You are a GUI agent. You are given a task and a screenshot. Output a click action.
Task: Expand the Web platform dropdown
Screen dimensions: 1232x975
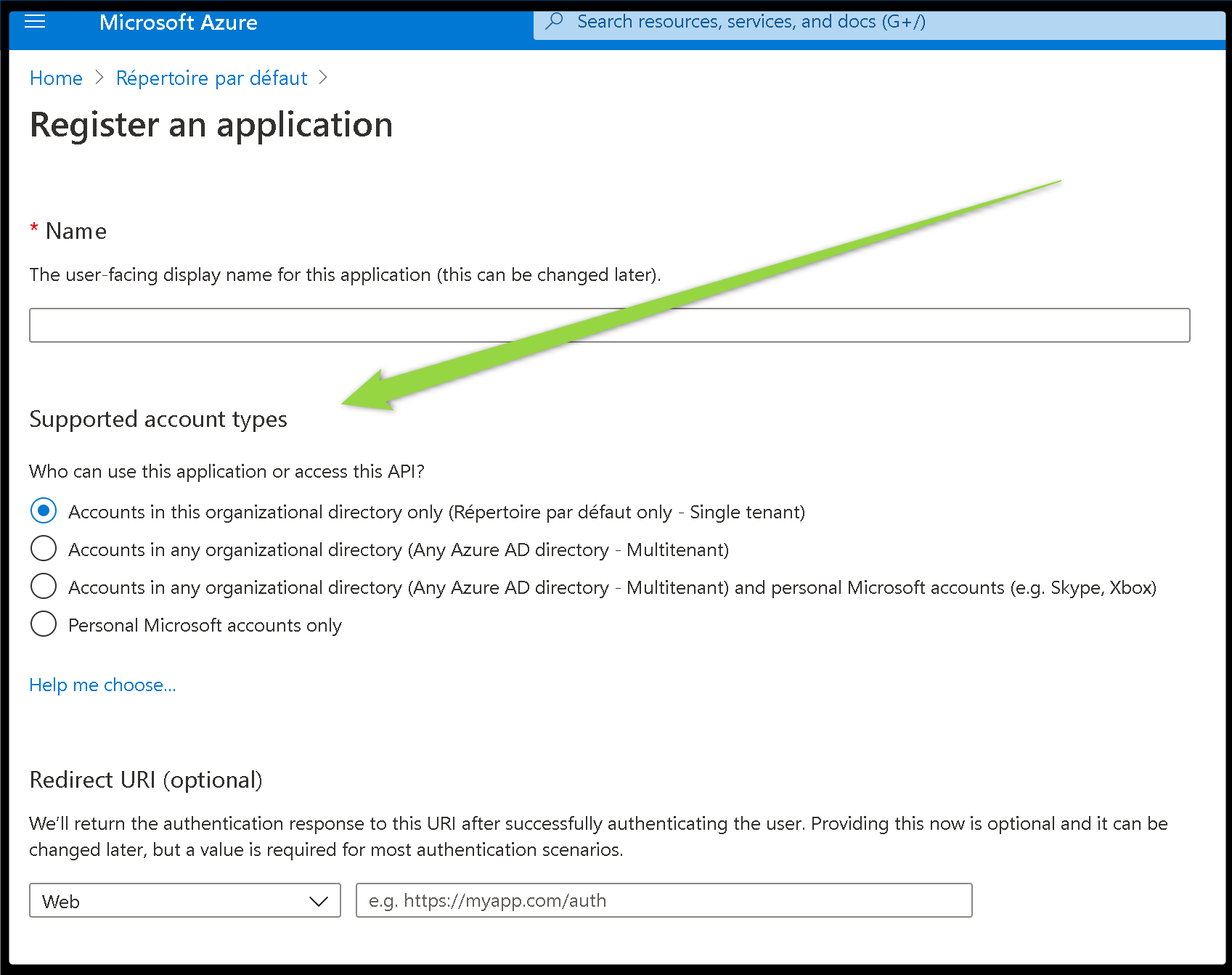click(185, 900)
